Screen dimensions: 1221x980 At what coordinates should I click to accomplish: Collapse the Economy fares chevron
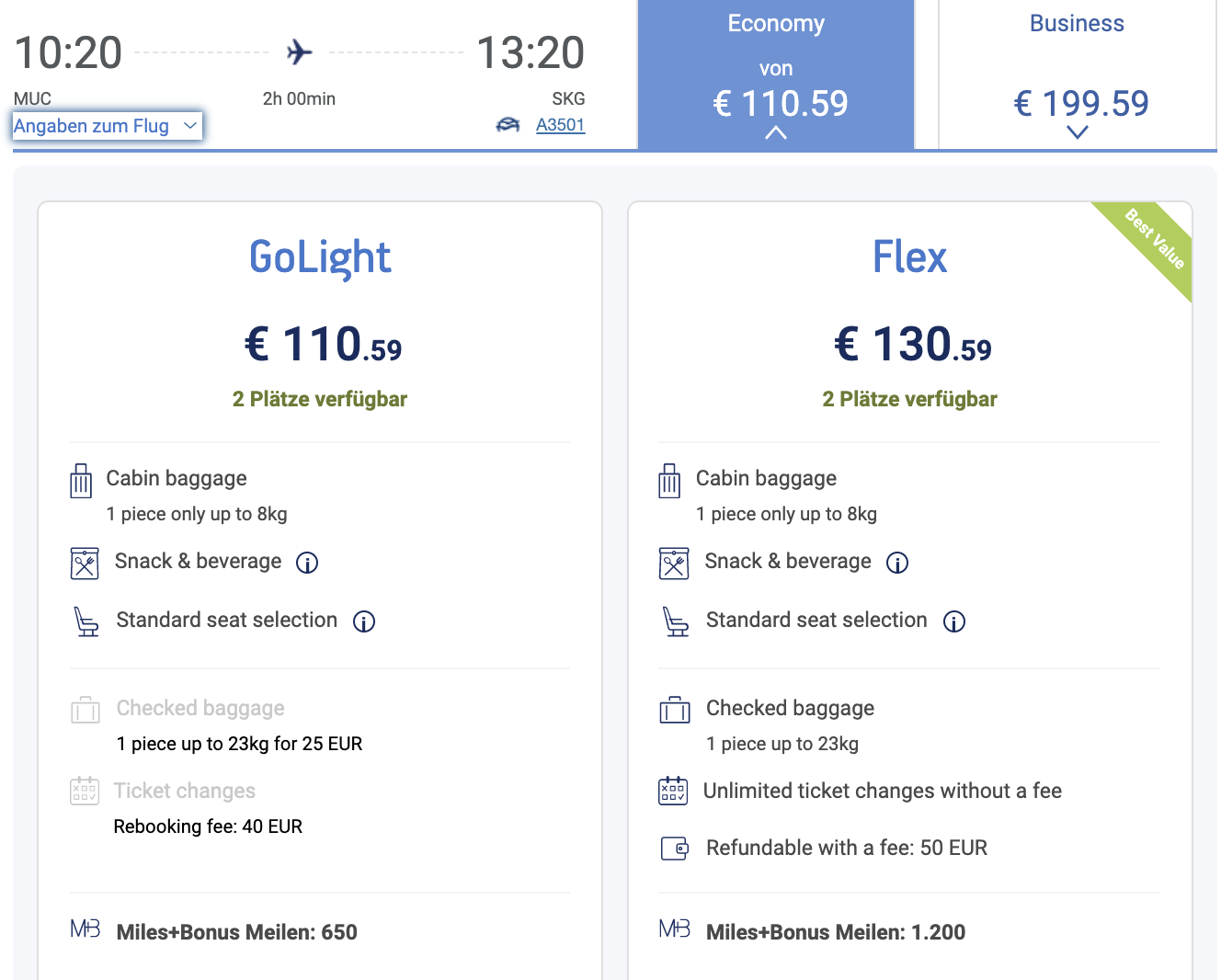click(x=776, y=133)
